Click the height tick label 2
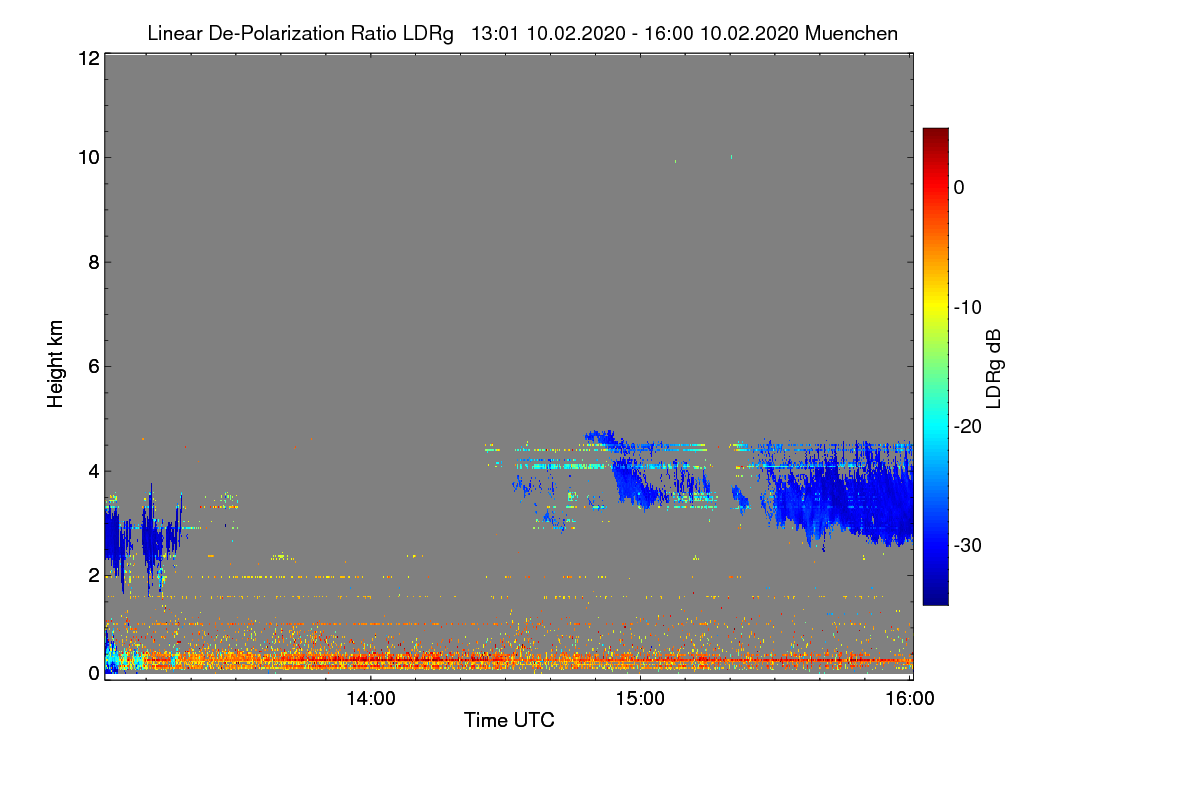Viewport: 1200px width, 800px height. 92,575
